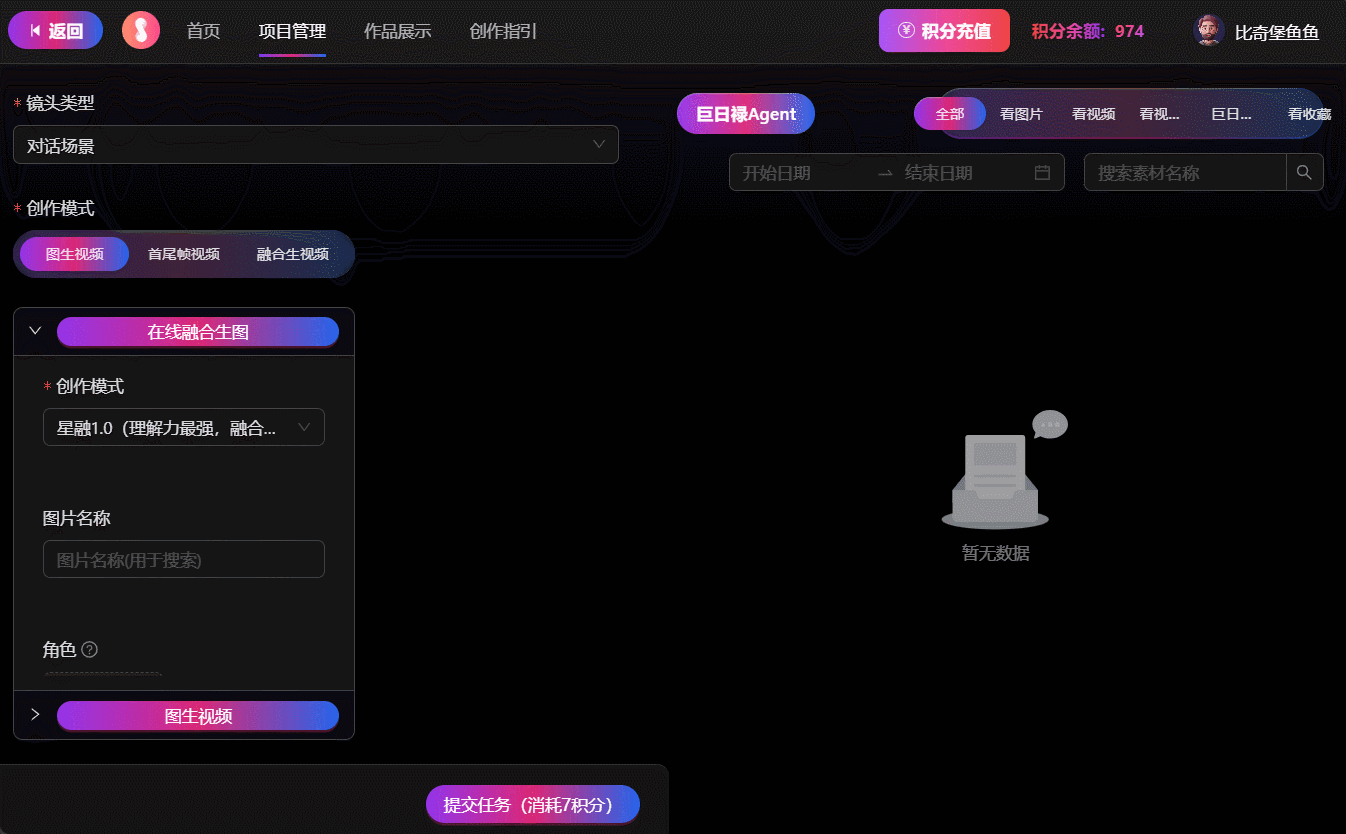Click the search magnifier icon
Image resolution: width=1346 pixels, height=834 pixels.
(1304, 173)
